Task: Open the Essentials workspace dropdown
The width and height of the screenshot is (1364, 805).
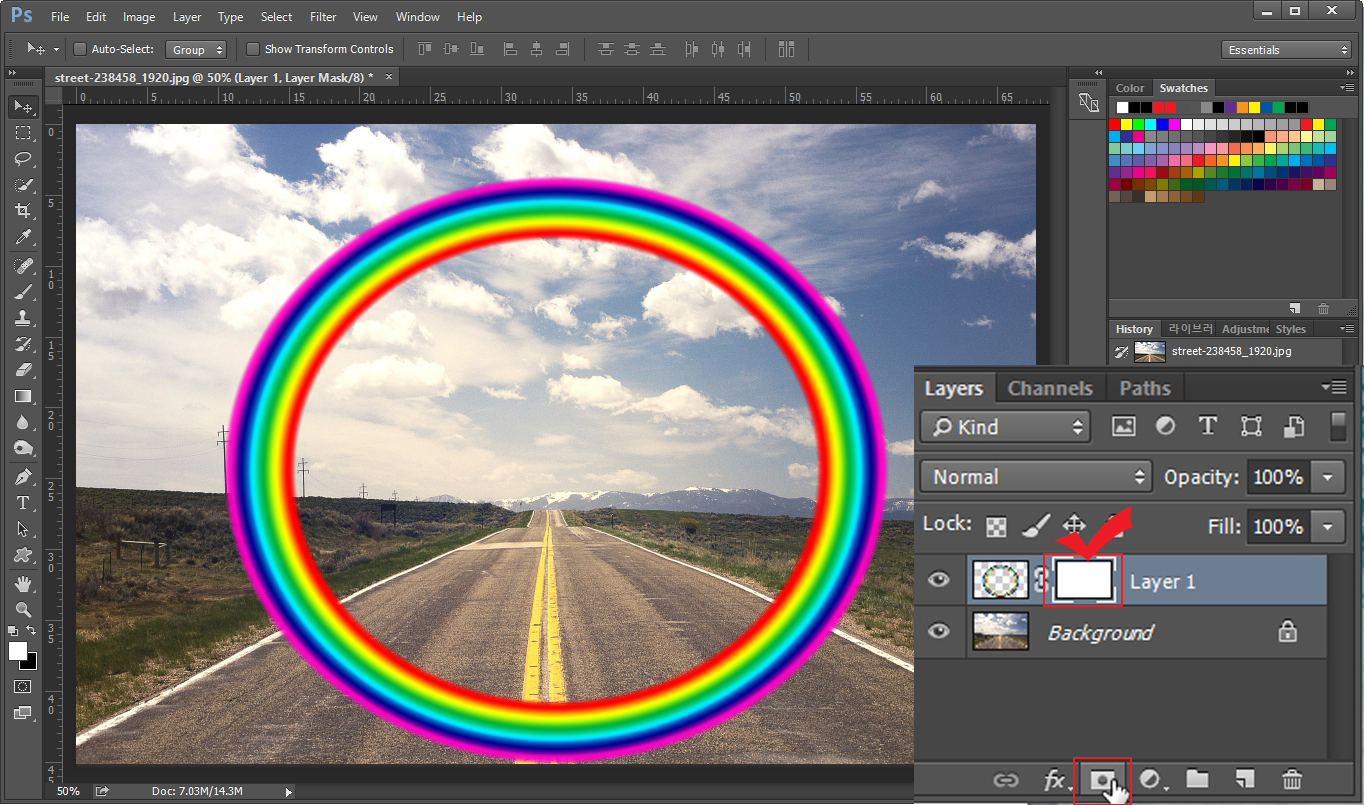Action: (x=1287, y=49)
